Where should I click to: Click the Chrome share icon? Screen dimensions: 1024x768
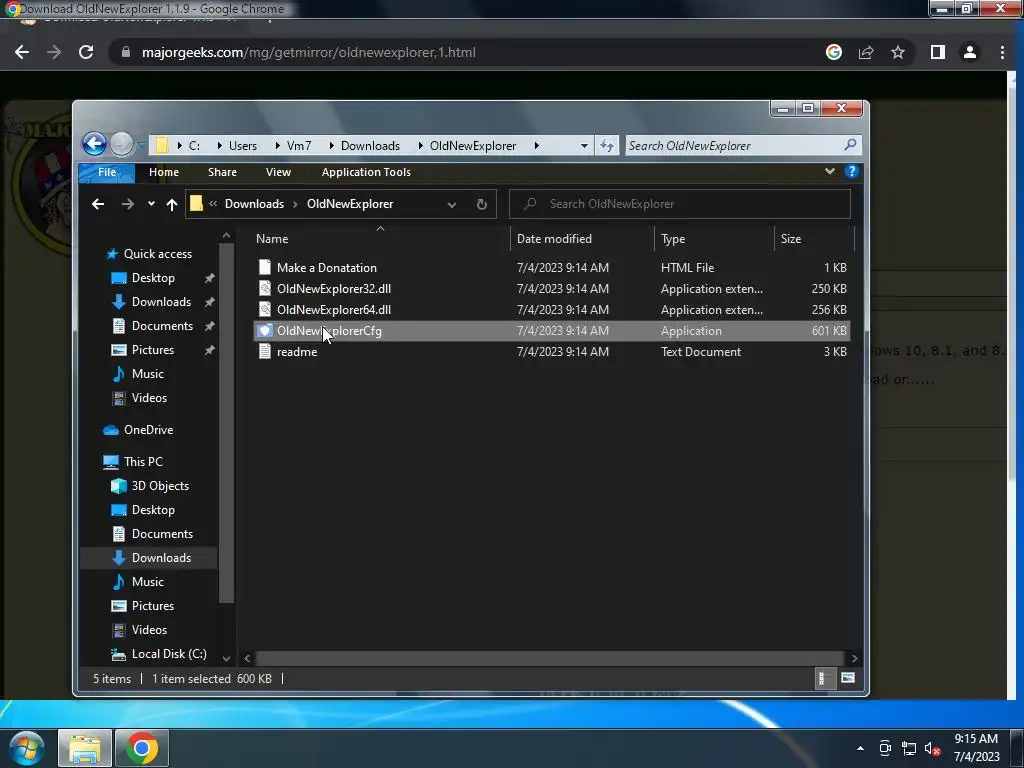click(866, 52)
